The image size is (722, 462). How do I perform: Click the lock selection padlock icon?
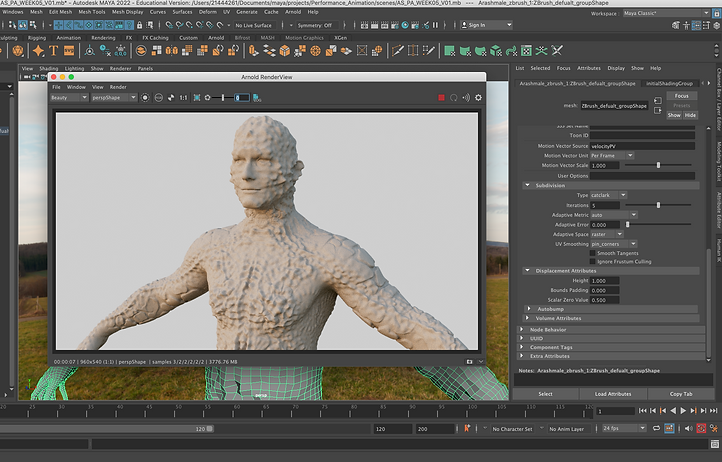[x=140, y=25]
